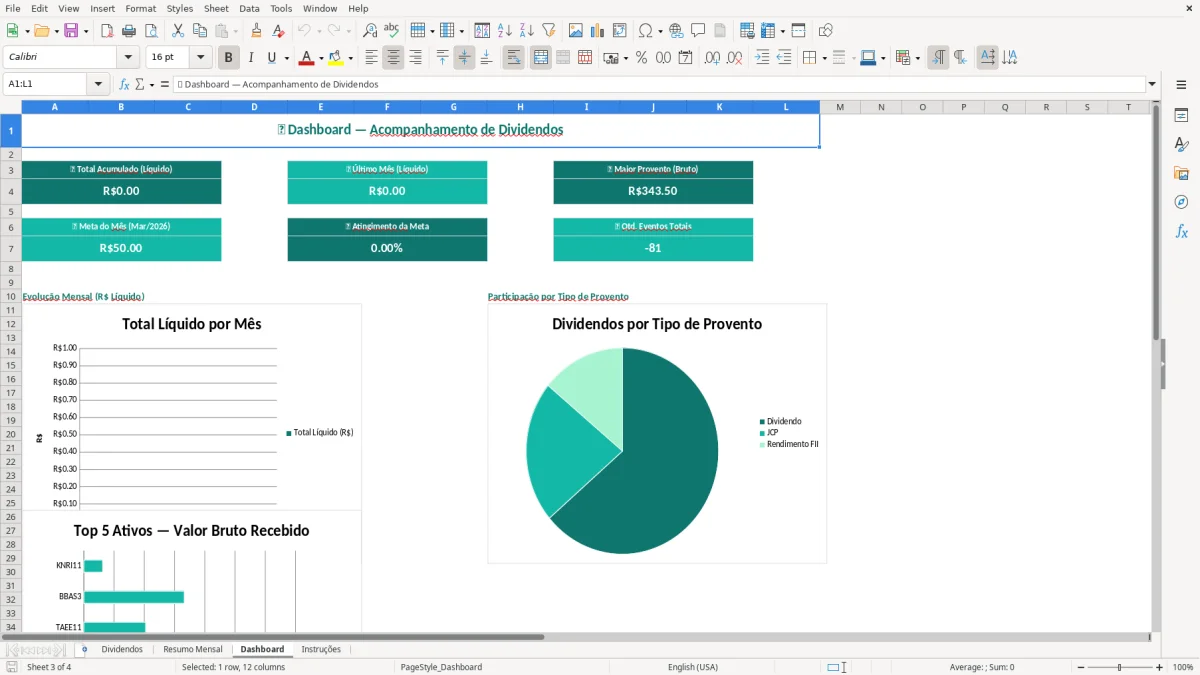Click the Add Decimal Place icon

point(712,58)
